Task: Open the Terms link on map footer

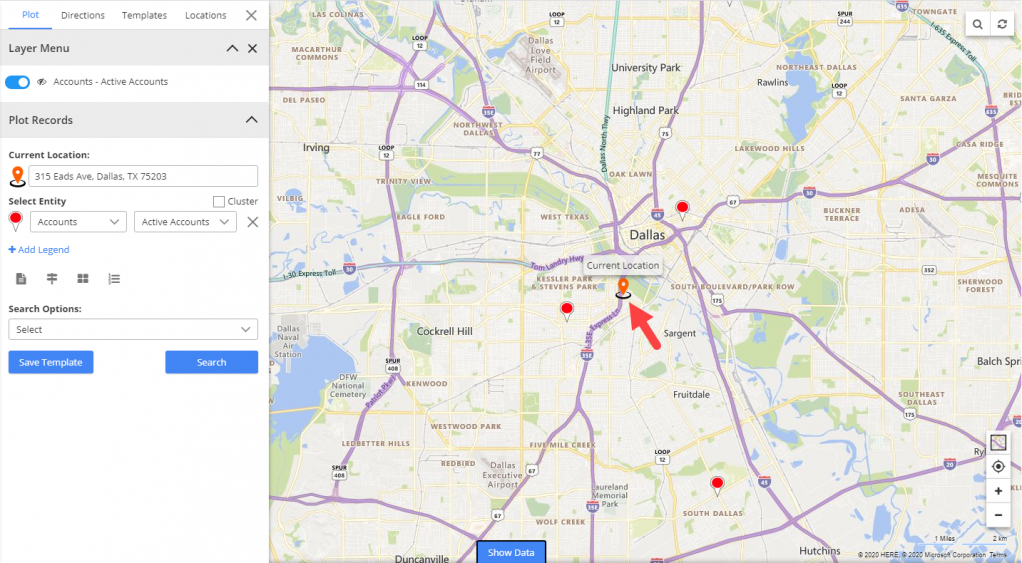Action: click(x=998, y=555)
